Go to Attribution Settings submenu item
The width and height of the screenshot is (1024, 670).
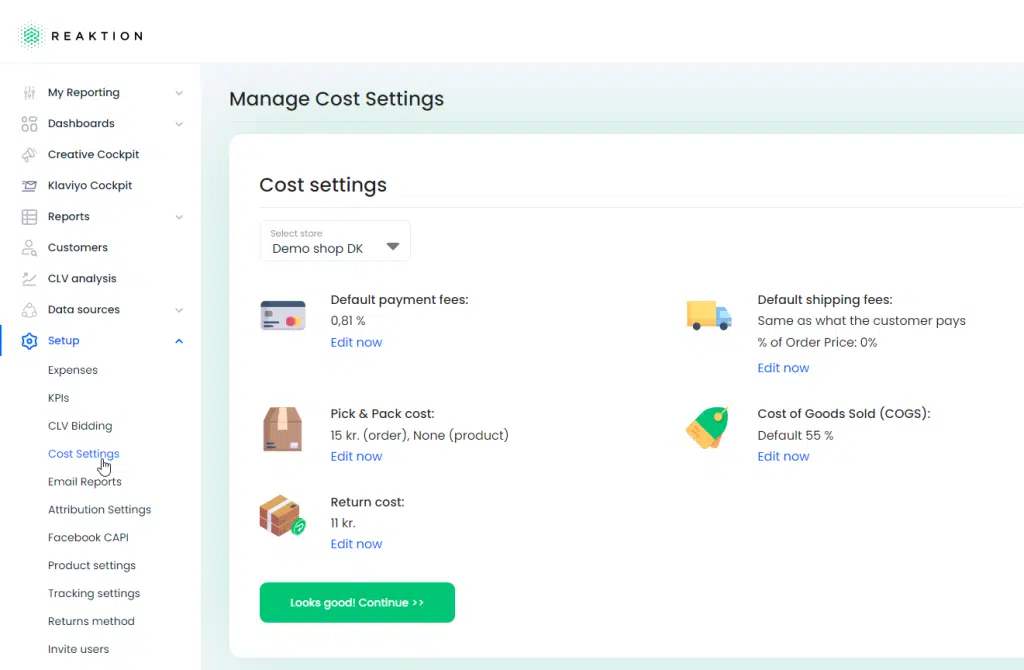99,510
